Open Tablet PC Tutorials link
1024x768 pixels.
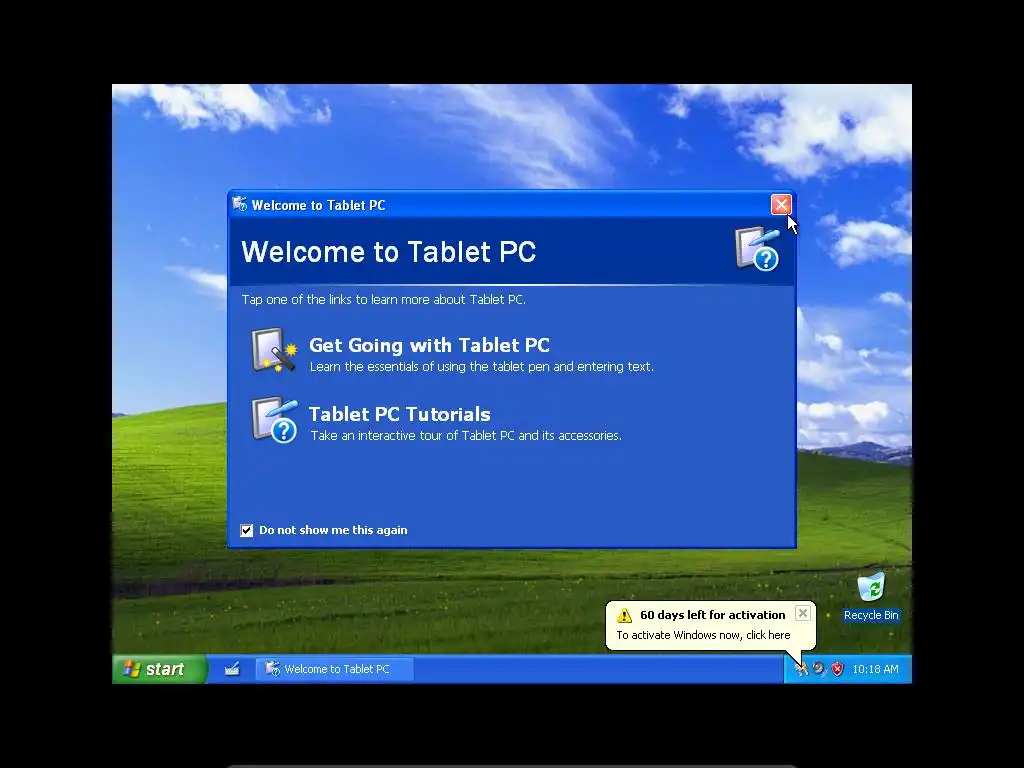[399, 414]
